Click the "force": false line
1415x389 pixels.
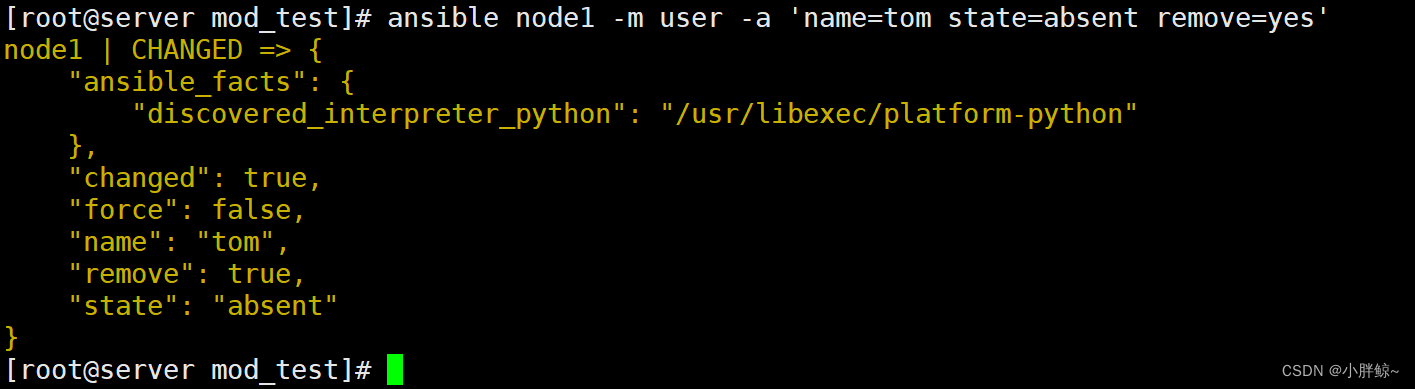(187, 210)
